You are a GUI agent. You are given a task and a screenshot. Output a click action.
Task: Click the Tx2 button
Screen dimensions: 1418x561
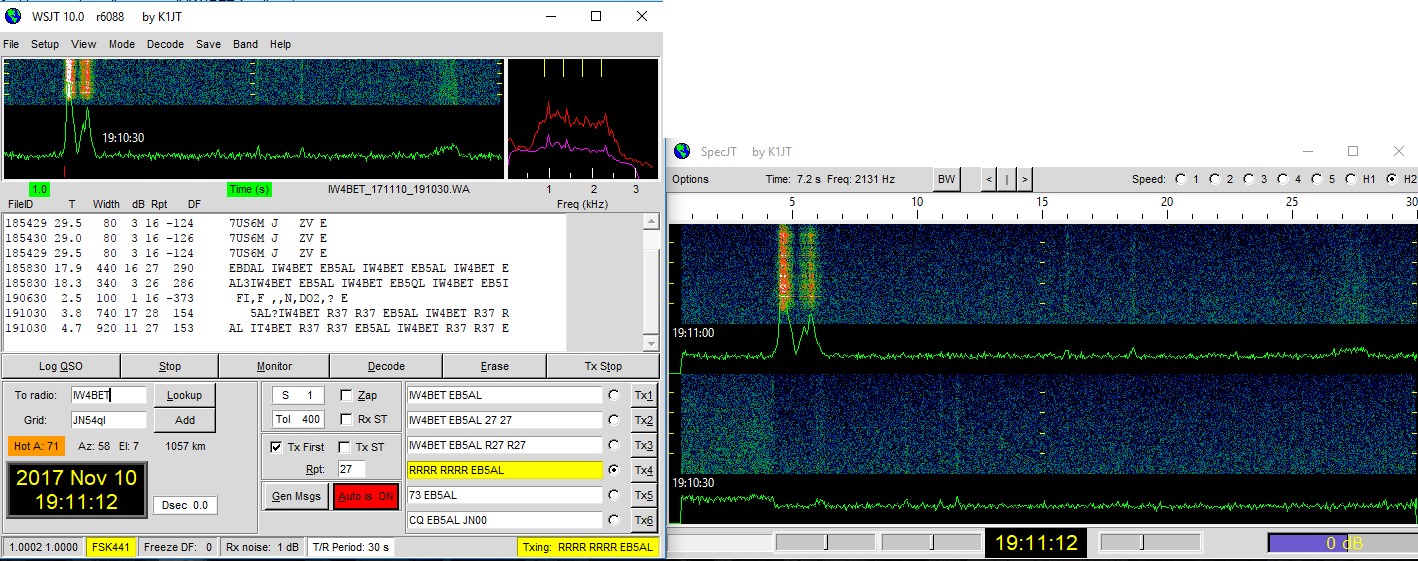(x=644, y=420)
